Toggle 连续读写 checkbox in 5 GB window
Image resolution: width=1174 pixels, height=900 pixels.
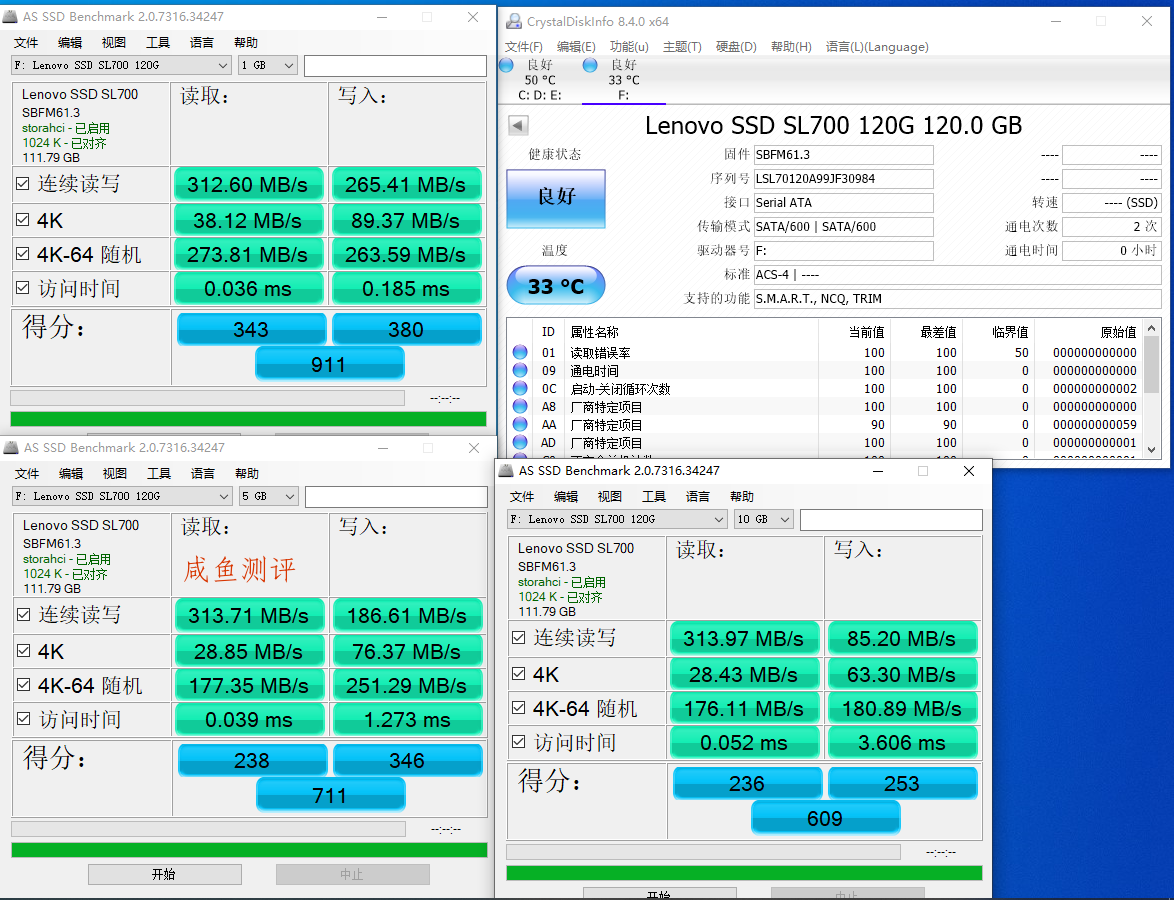pos(24,615)
